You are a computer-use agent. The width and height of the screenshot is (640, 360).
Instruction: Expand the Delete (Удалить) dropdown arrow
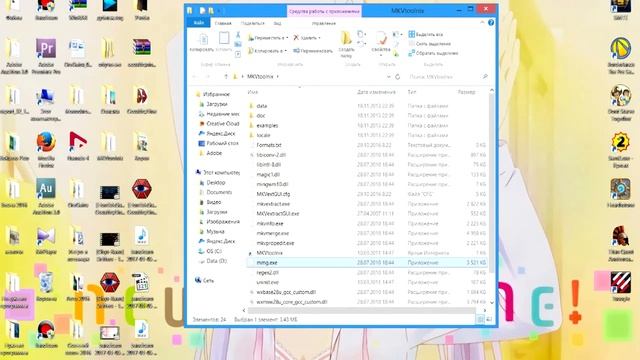(x=319, y=38)
